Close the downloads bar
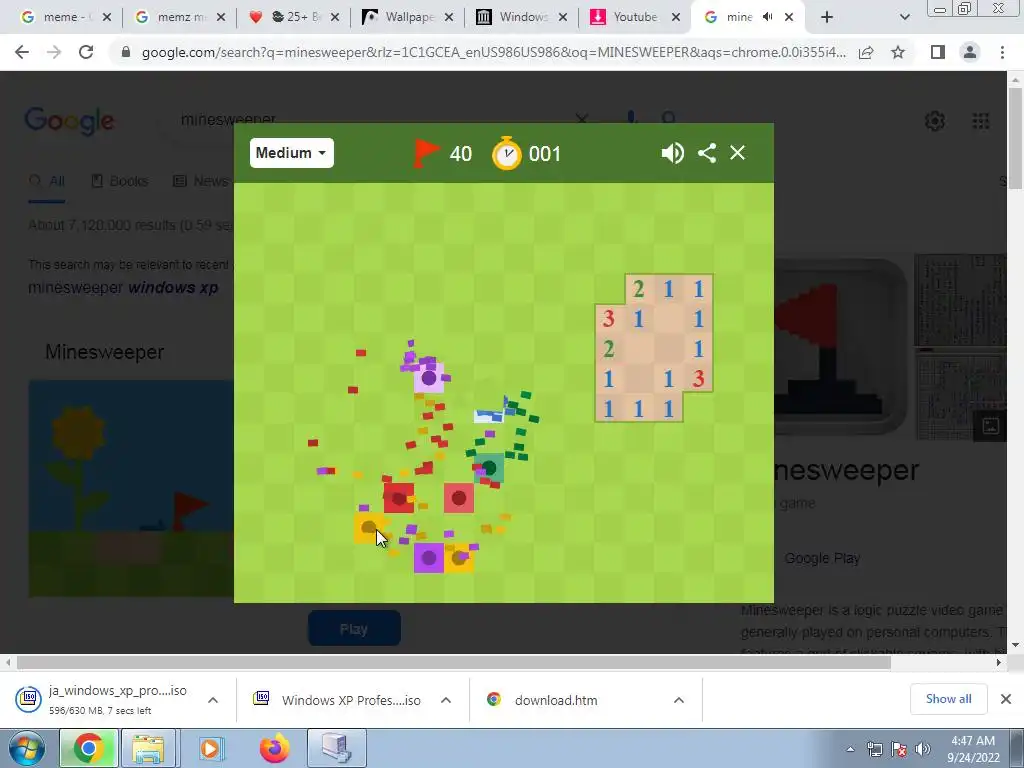1024x768 pixels. pos(1006,699)
